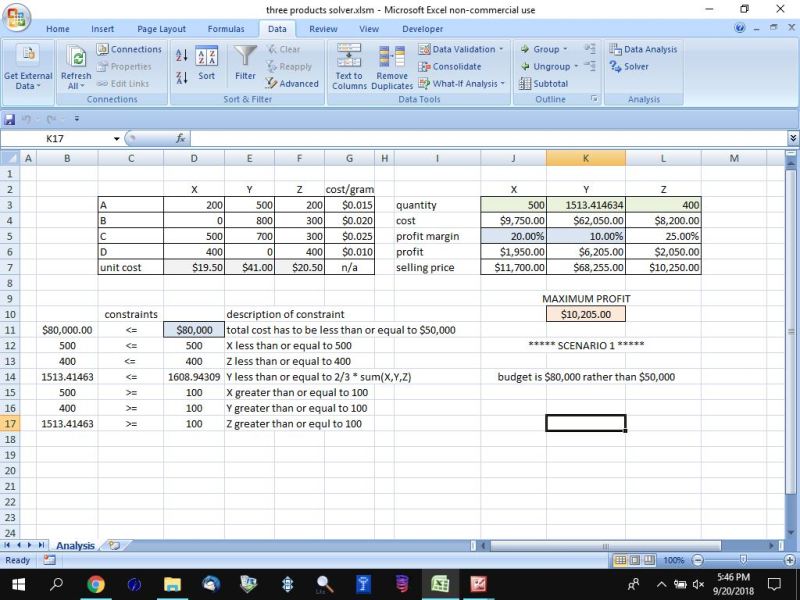Switch to the Review tab

tap(323, 29)
